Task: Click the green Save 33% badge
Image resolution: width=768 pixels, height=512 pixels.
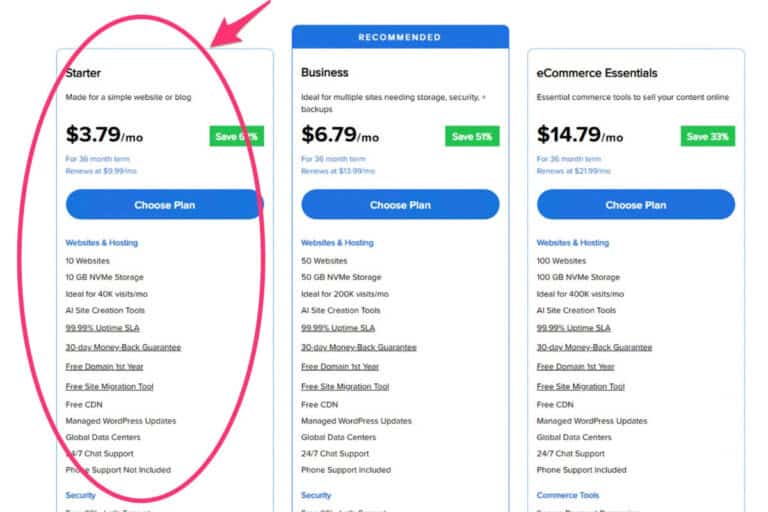Action: point(708,137)
